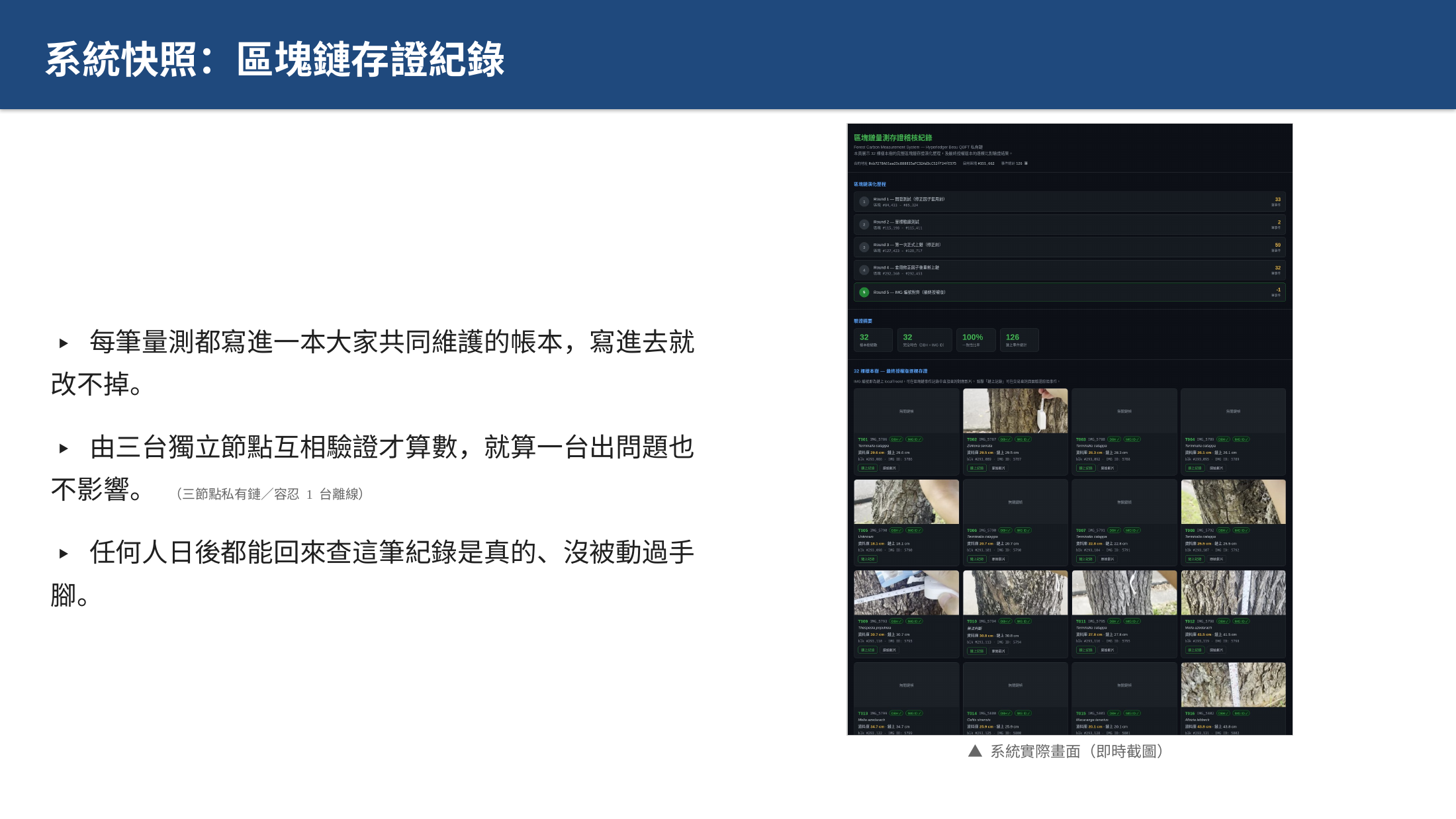Open the green on-chain record button on card T009
The width and height of the screenshot is (1456, 819).
coord(868,650)
